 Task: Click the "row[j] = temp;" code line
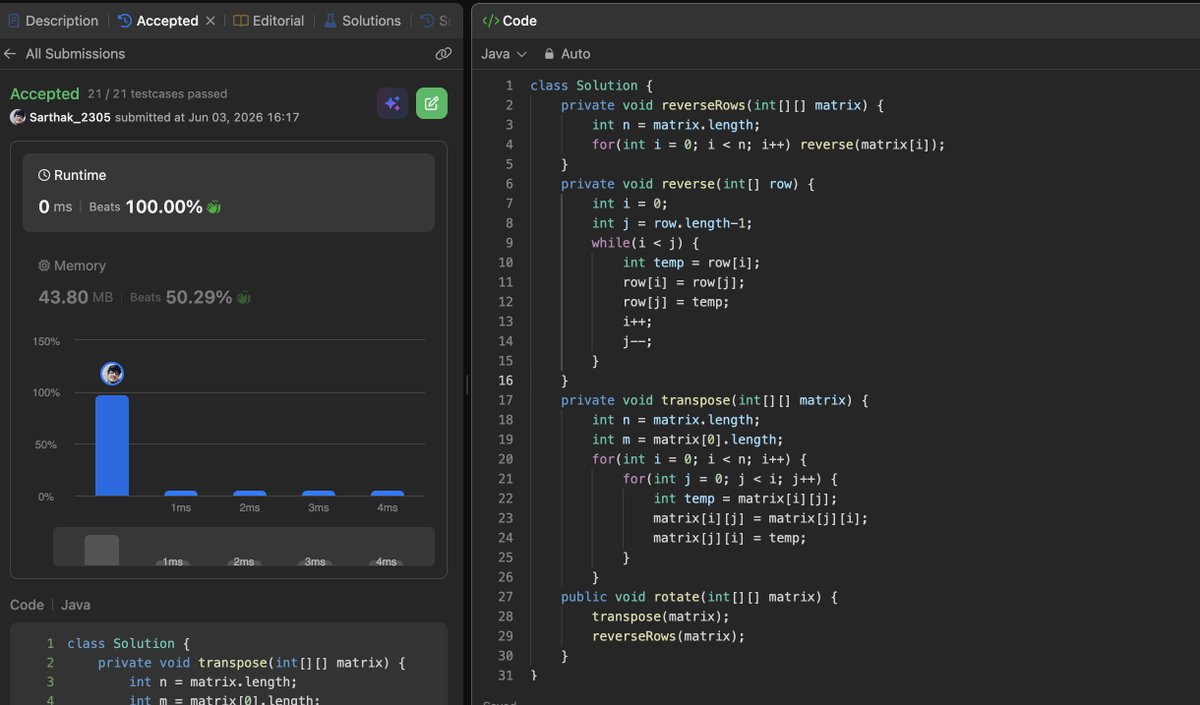676,302
